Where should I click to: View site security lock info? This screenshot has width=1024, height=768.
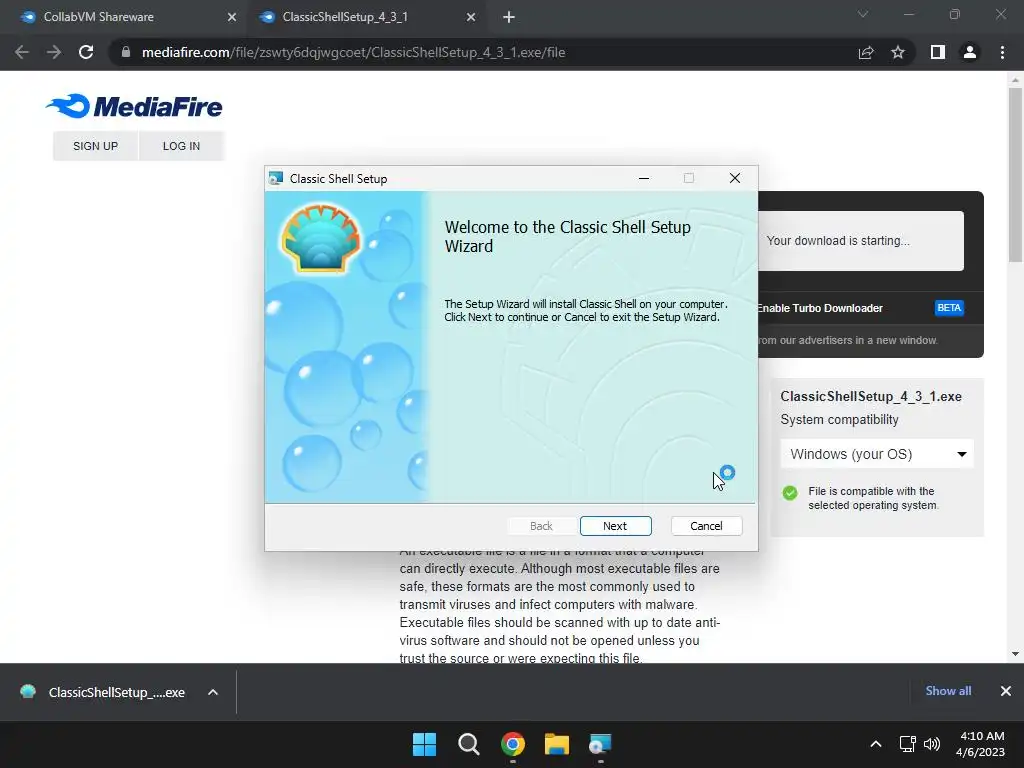click(125, 52)
